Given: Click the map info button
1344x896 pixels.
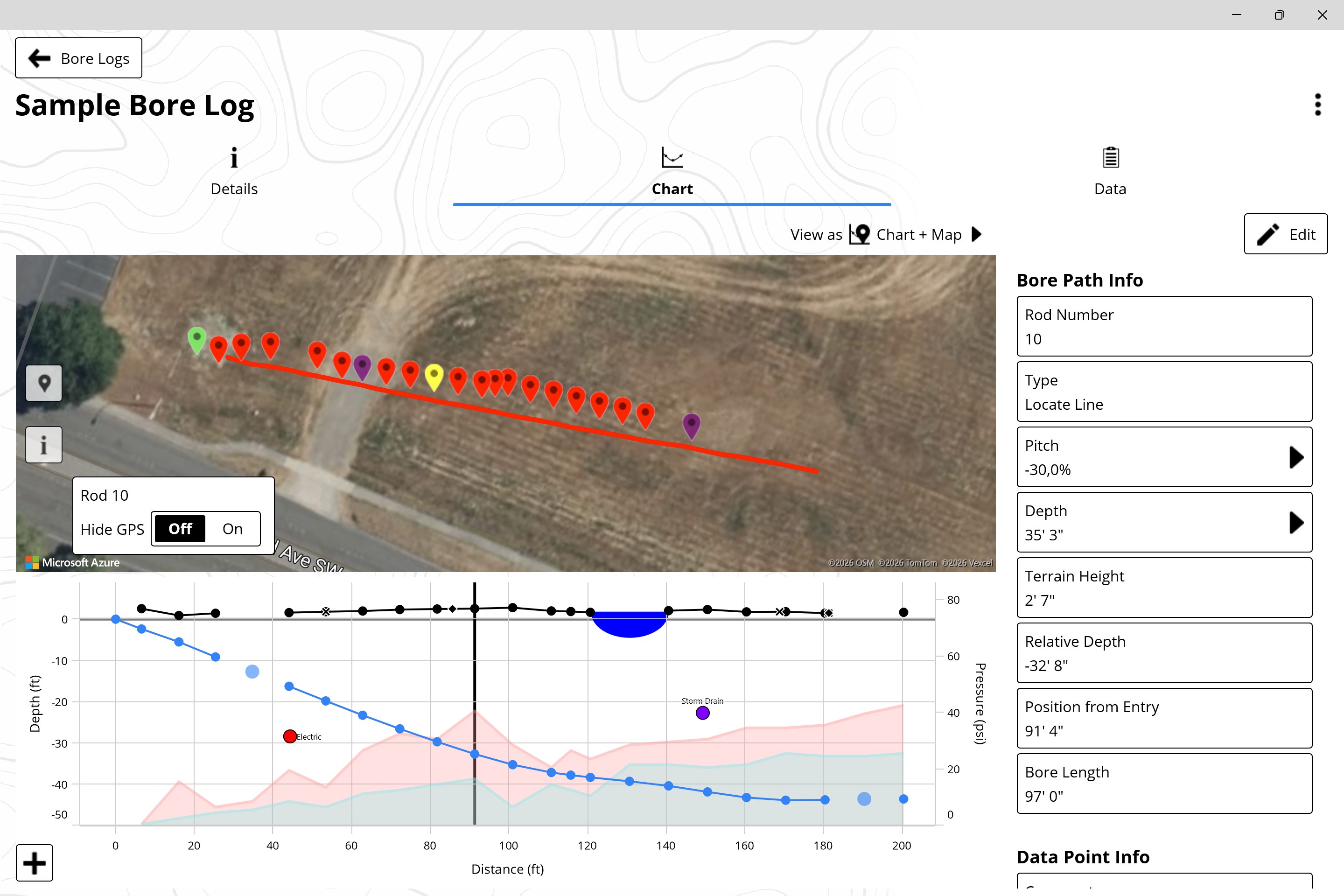Looking at the screenshot, I should 44,445.
